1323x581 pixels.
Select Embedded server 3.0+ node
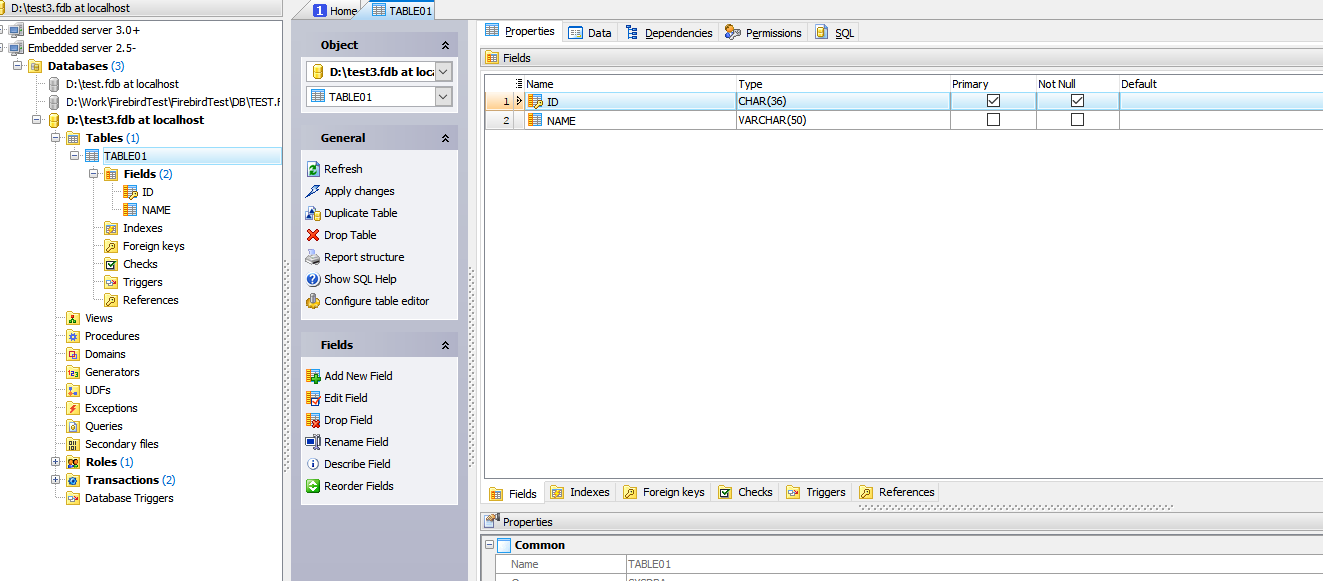pyautogui.click(x=83, y=30)
